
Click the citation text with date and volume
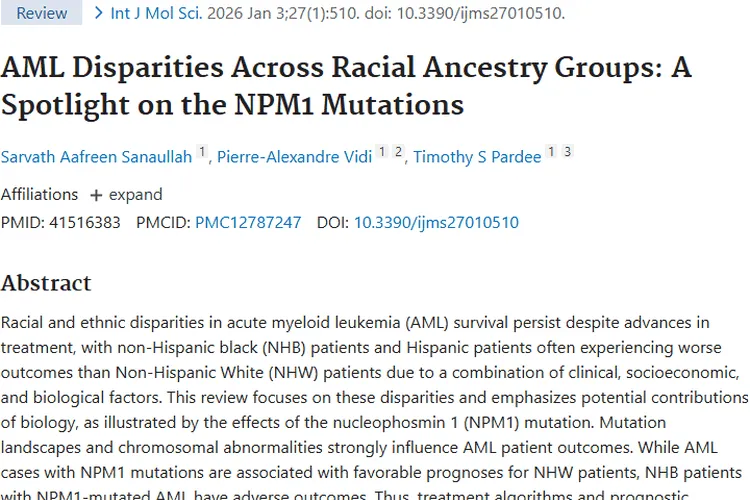385,13
